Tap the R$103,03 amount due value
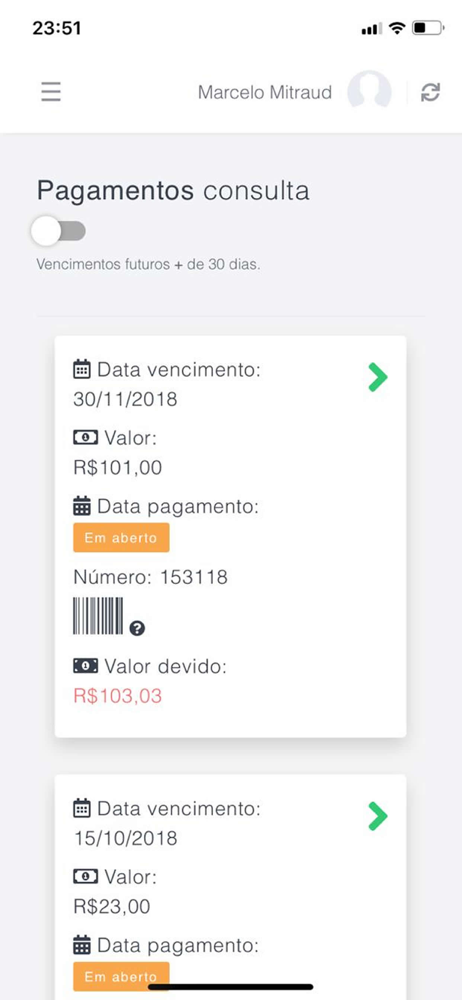The image size is (462, 1000). pyautogui.click(x=118, y=695)
